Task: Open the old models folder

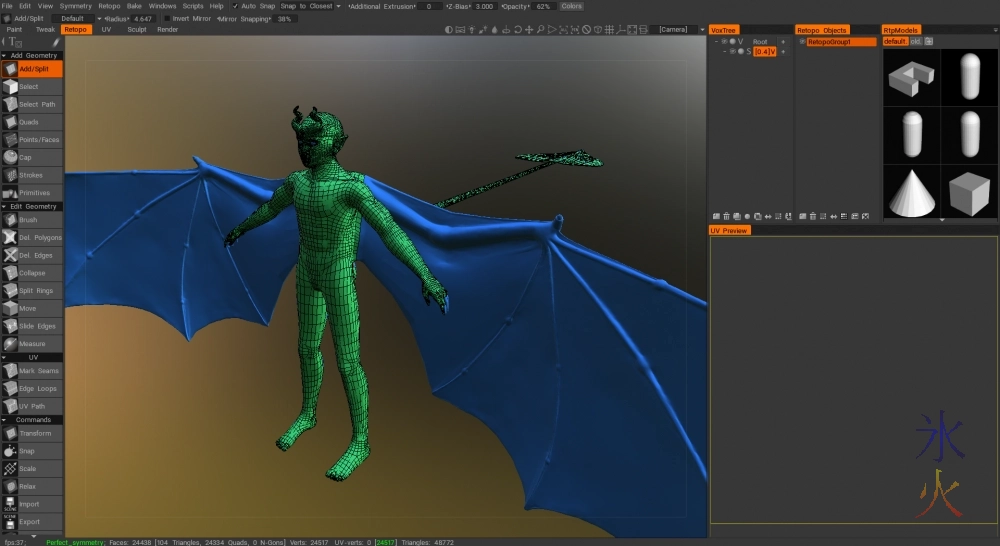Action: tap(915, 42)
